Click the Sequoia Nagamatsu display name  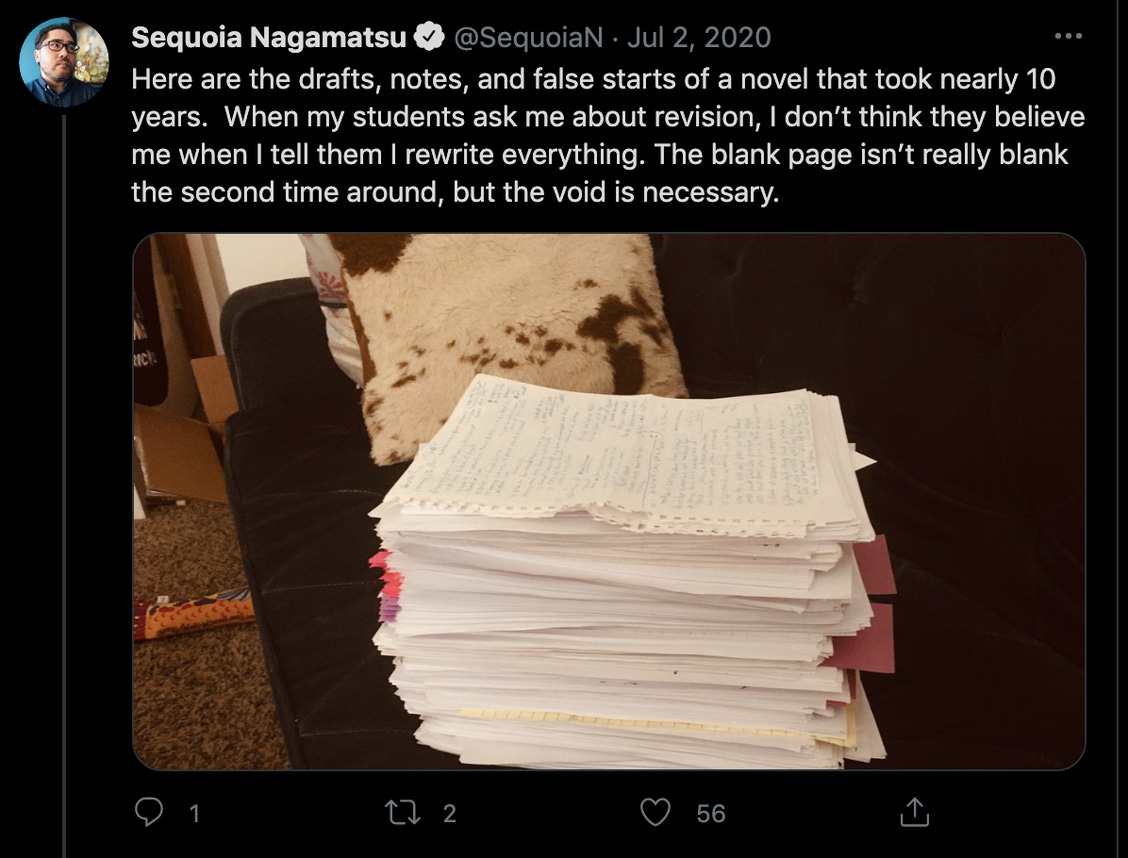click(x=269, y=37)
